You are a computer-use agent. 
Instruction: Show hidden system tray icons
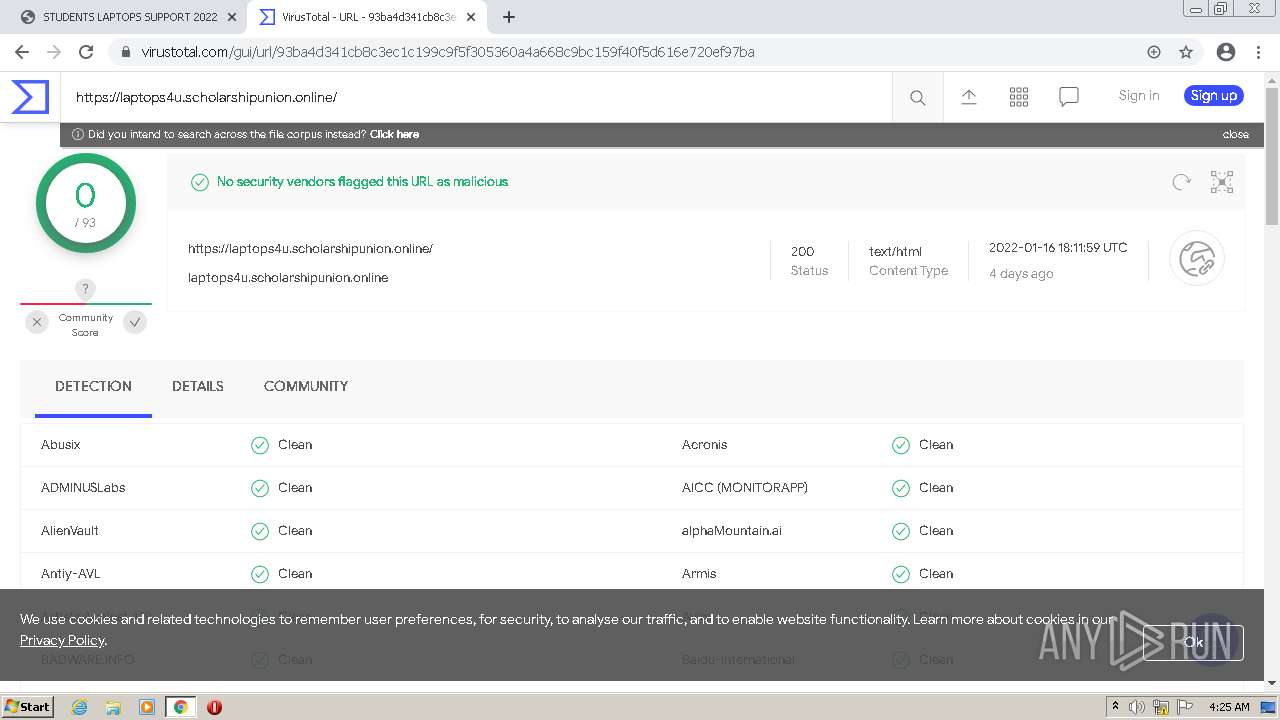1115,706
